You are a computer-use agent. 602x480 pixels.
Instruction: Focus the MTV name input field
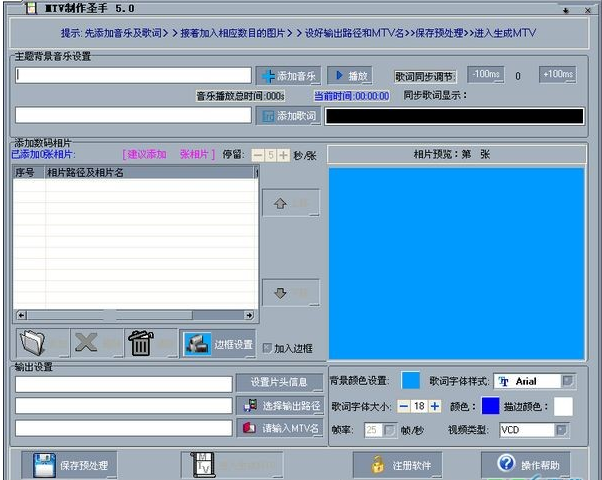click(x=124, y=428)
